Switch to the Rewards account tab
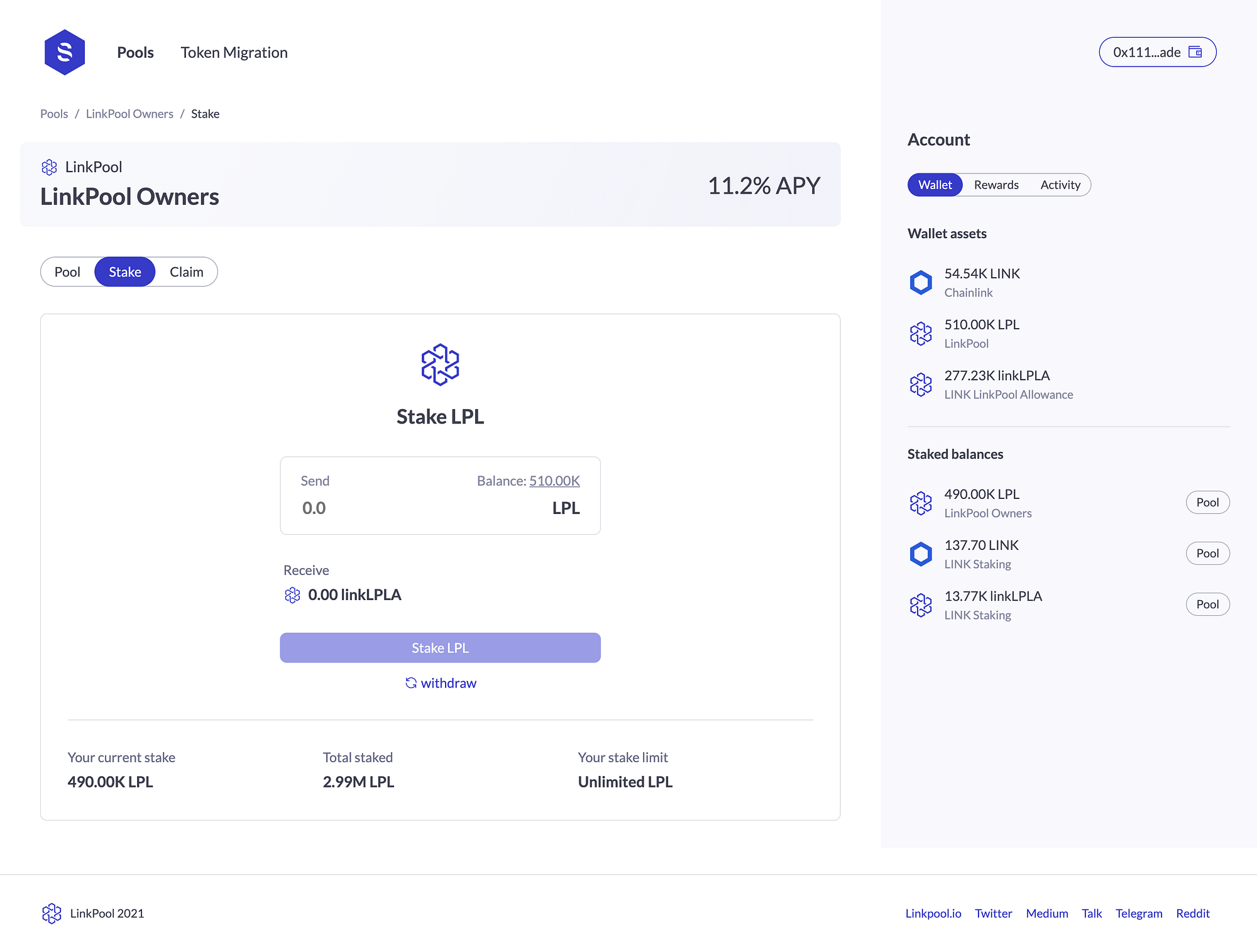Viewport: 1257px width, 952px height. (x=996, y=185)
